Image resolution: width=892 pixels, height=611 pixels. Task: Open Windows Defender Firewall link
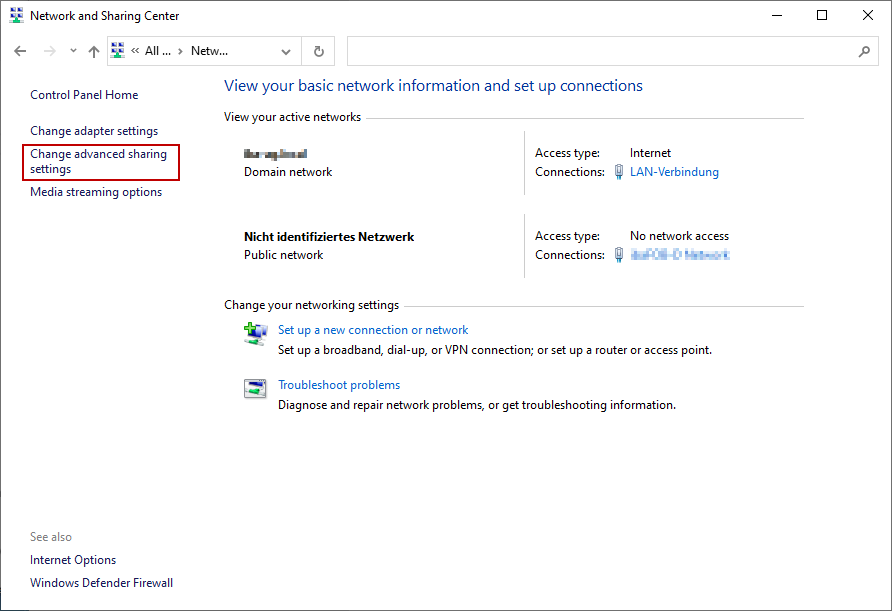[x=101, y=583]
